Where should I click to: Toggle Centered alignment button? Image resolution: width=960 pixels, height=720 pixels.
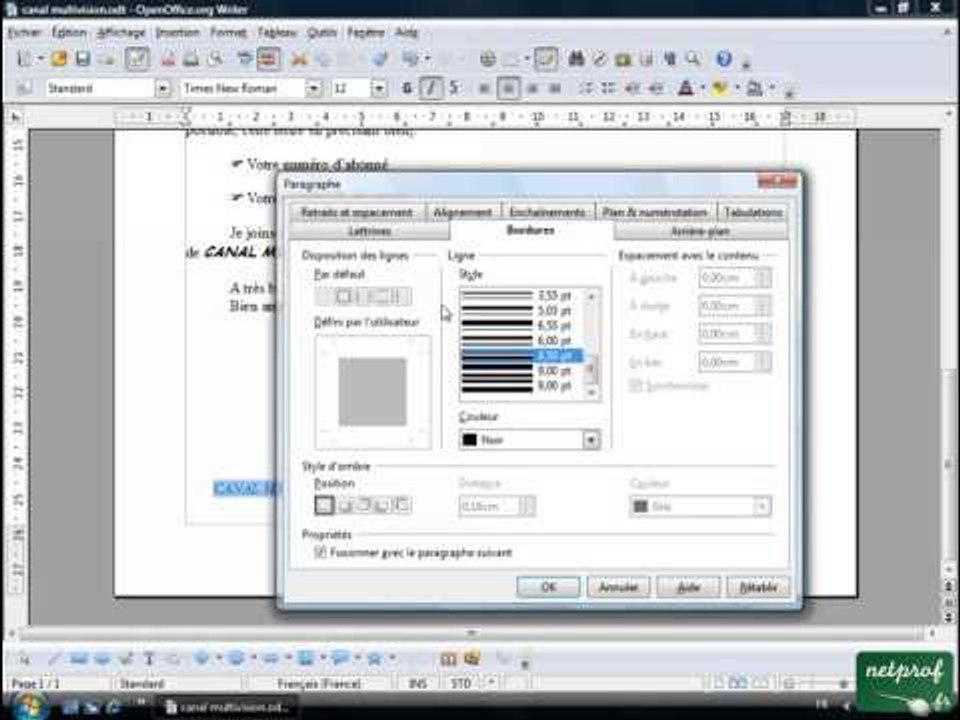coord(508,89)
